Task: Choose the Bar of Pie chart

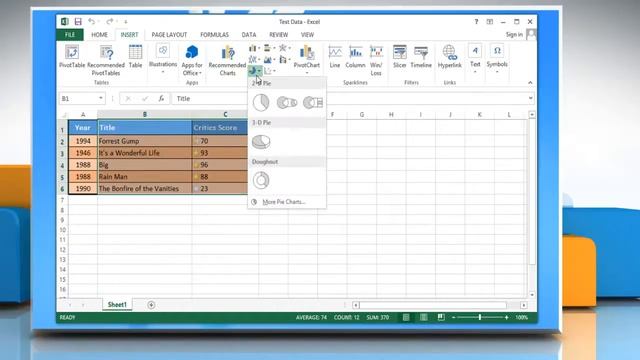Action: pos(313,102)
